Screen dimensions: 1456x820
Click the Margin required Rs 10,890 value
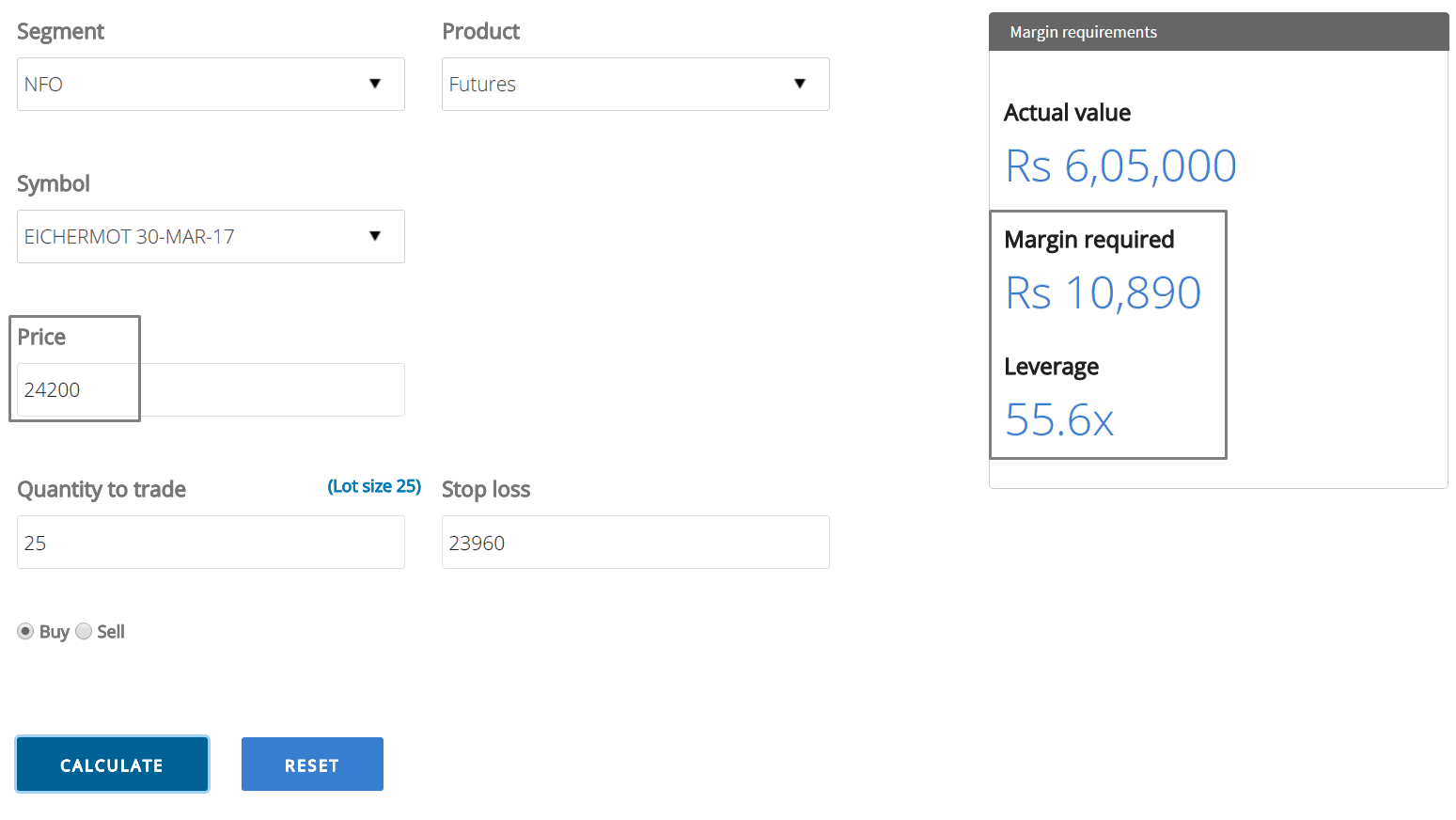point(1103,292)
